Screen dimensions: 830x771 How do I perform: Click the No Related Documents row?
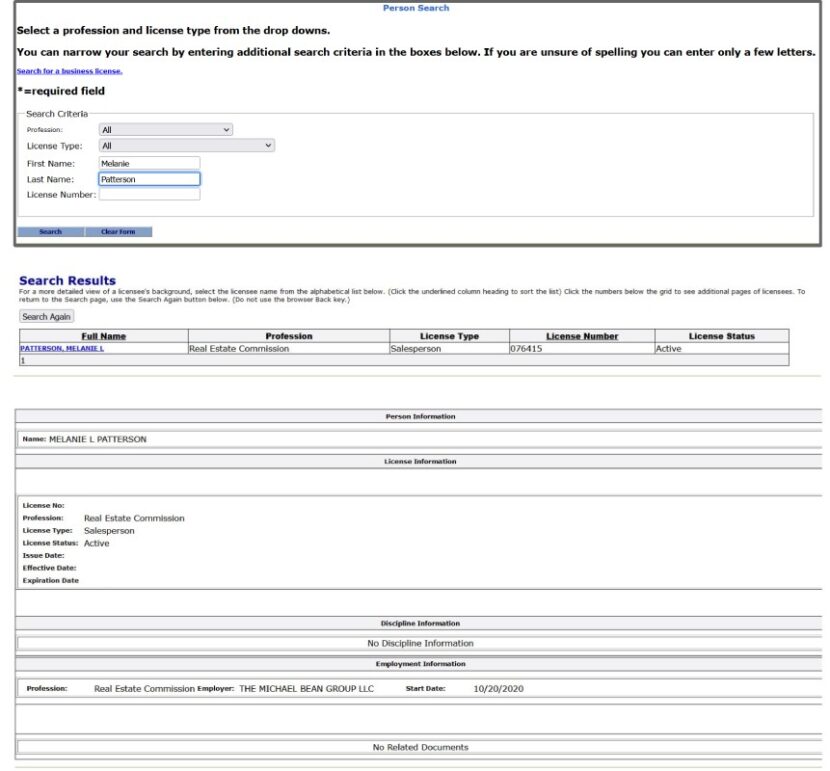[x=420, y=747]
